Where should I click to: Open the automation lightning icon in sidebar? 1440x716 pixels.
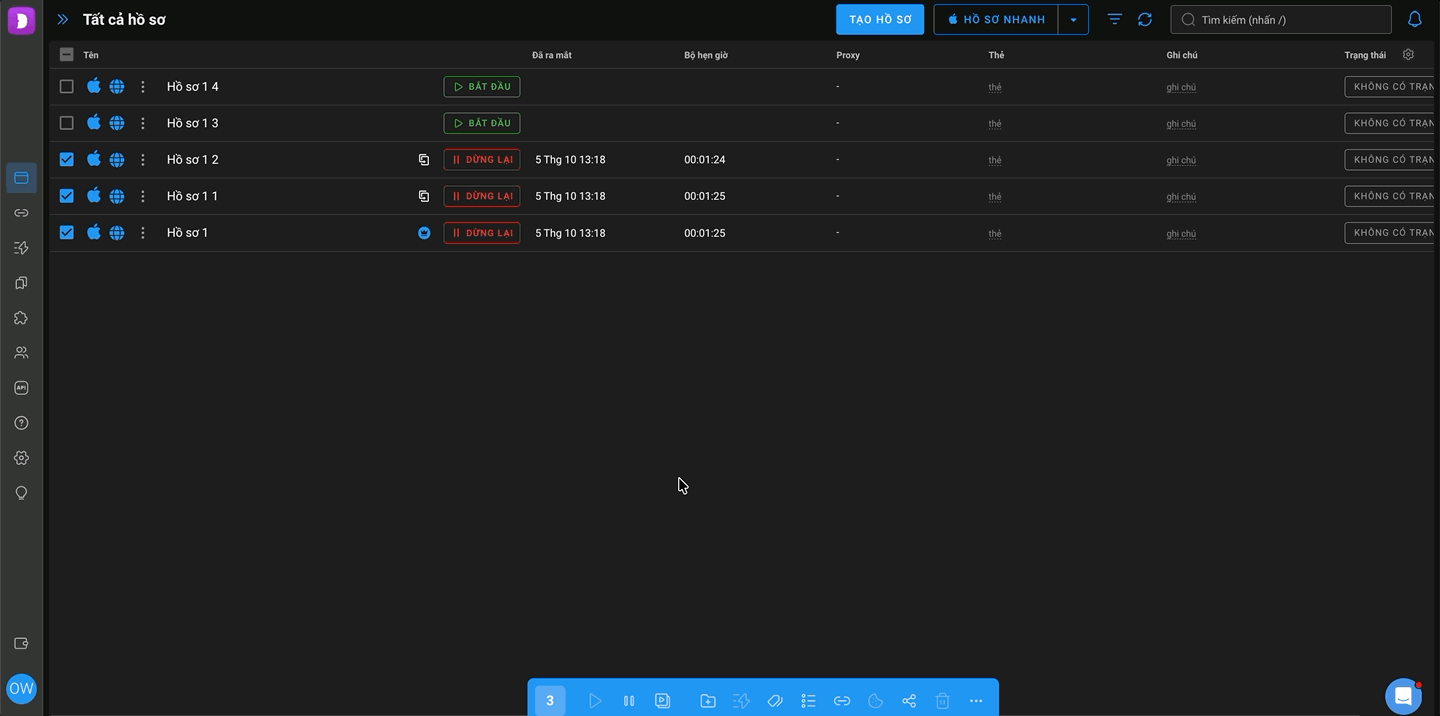click(x=21, y=248)
